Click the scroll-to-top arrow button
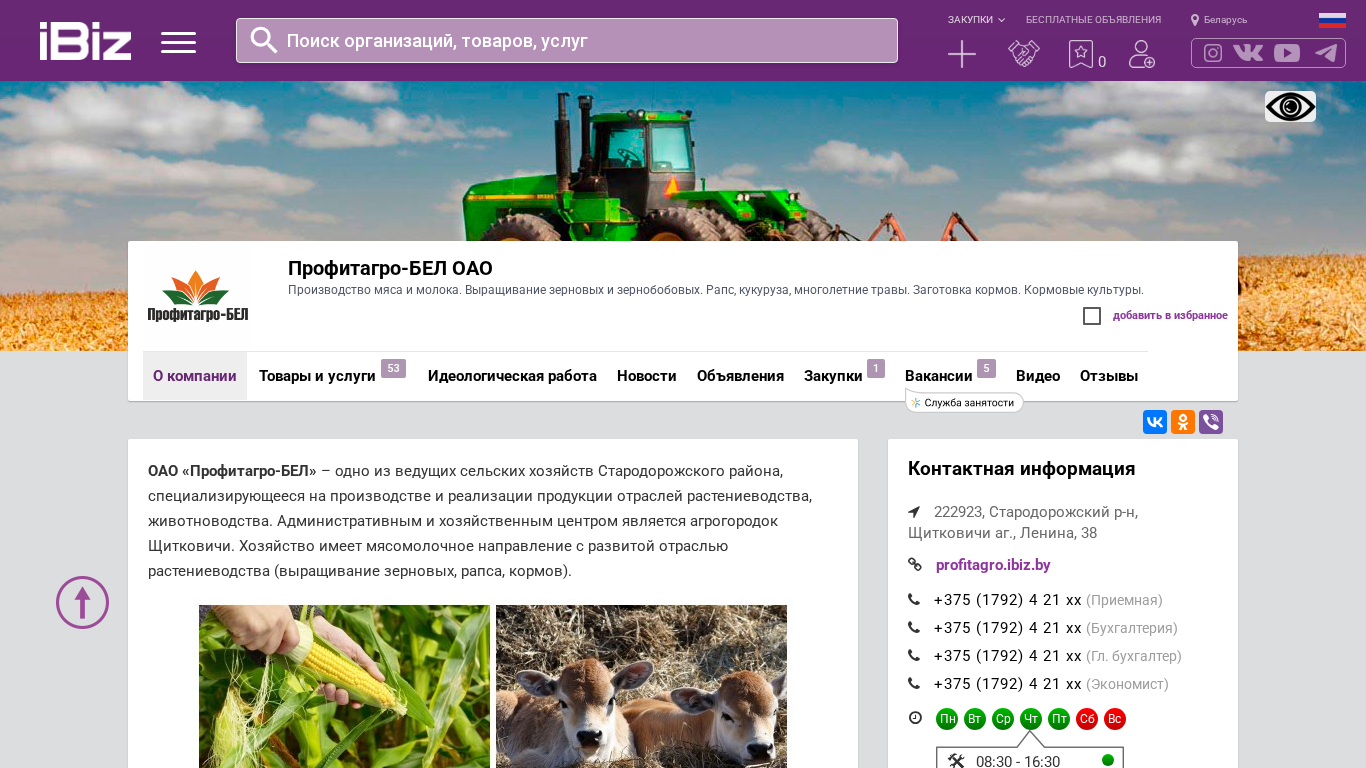This screenshot has width=1366, height=768. 82,602
